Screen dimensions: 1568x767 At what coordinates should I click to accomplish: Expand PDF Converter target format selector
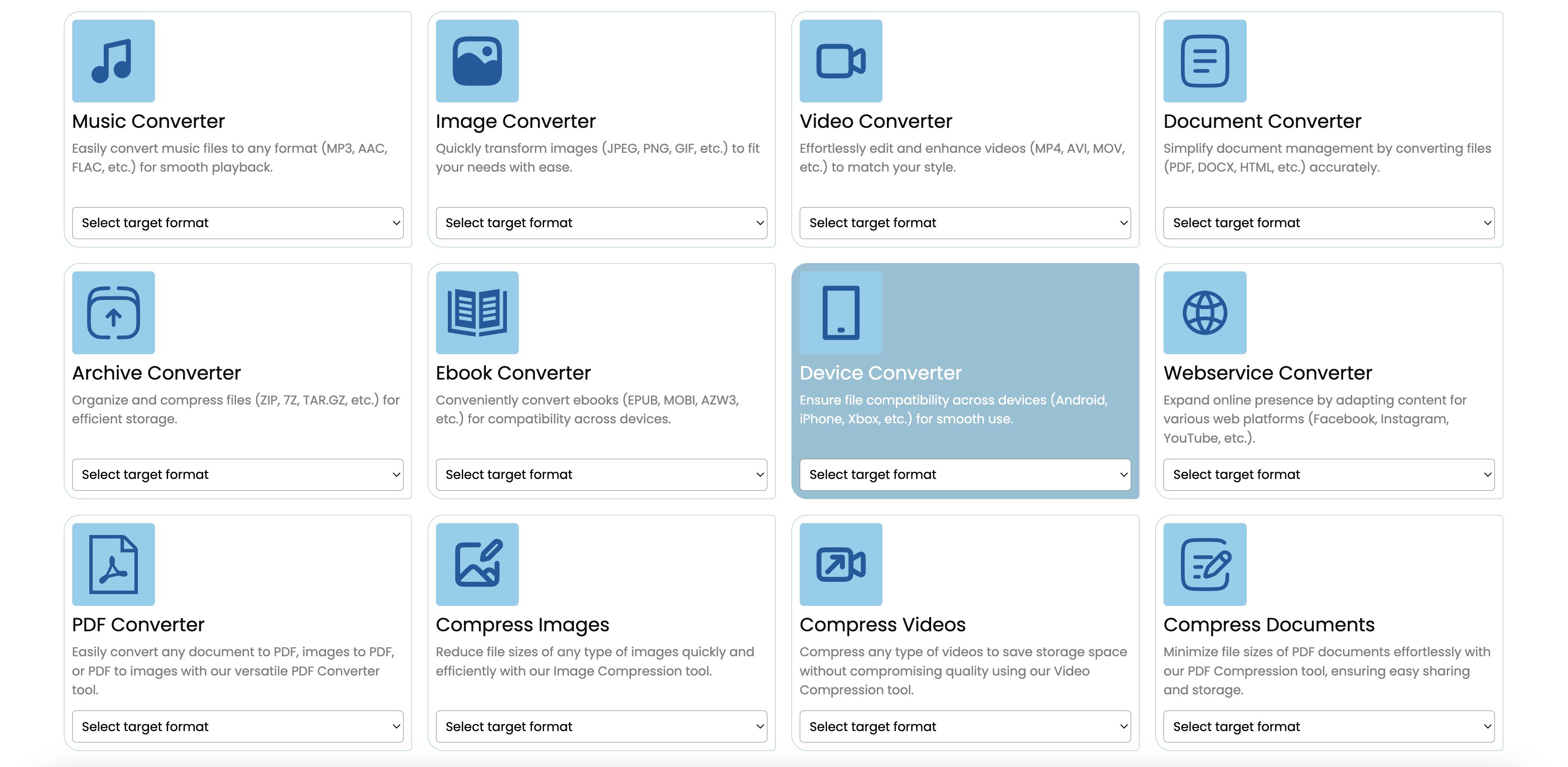pos(237,726)
